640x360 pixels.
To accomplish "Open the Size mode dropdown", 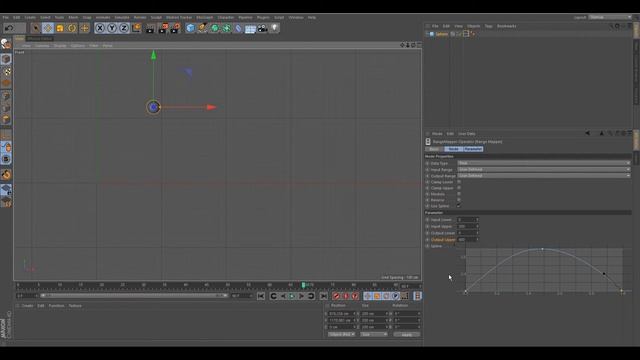I will click(x=374, y=334).
